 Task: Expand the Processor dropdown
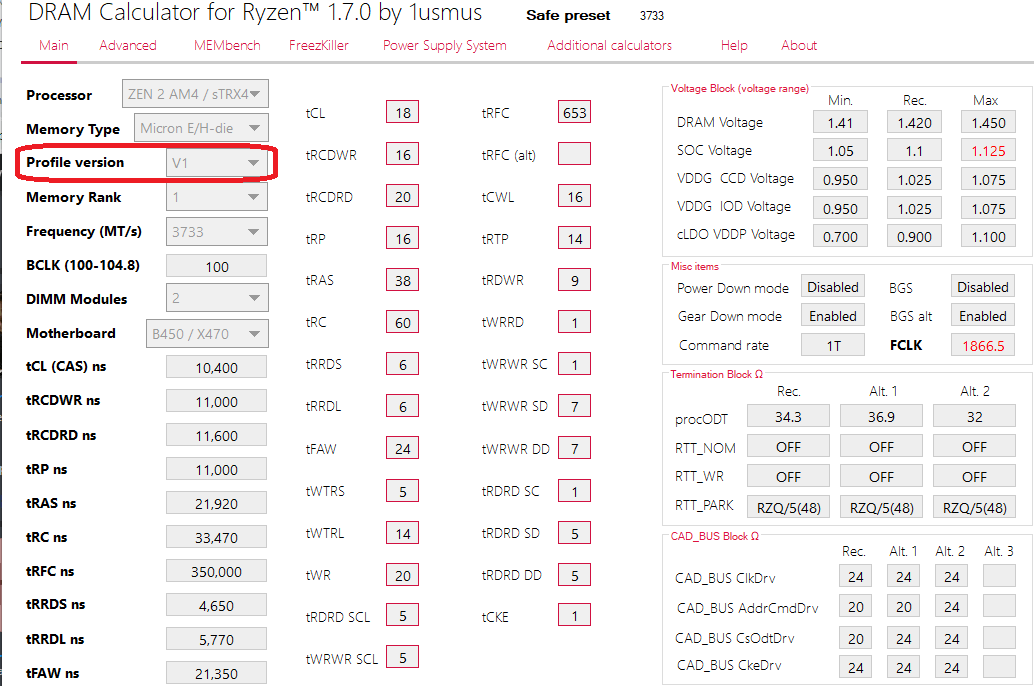[195, 94]
